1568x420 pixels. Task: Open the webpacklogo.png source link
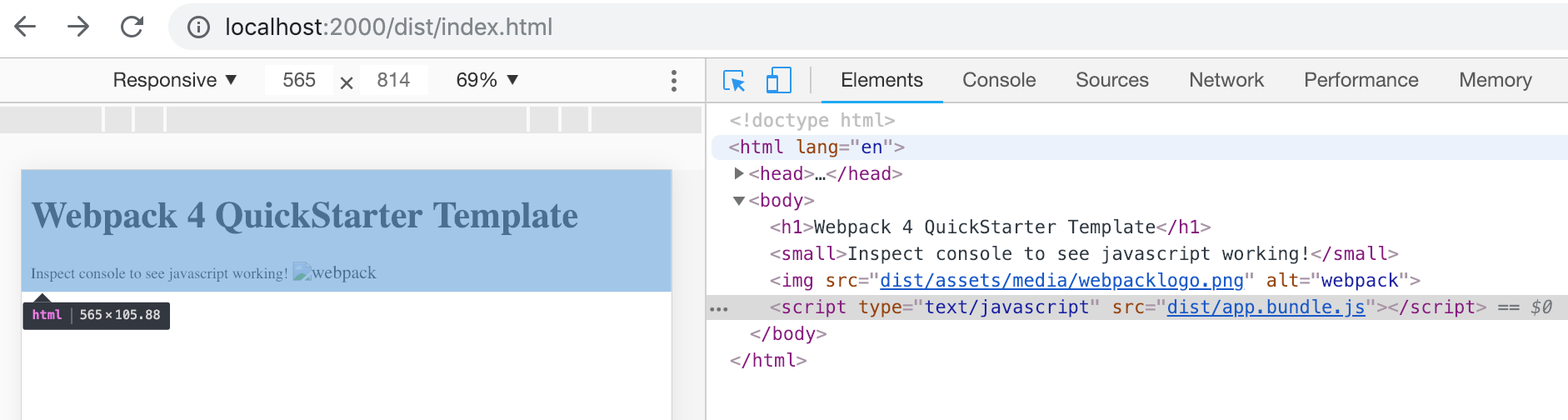click(1061, 281)
